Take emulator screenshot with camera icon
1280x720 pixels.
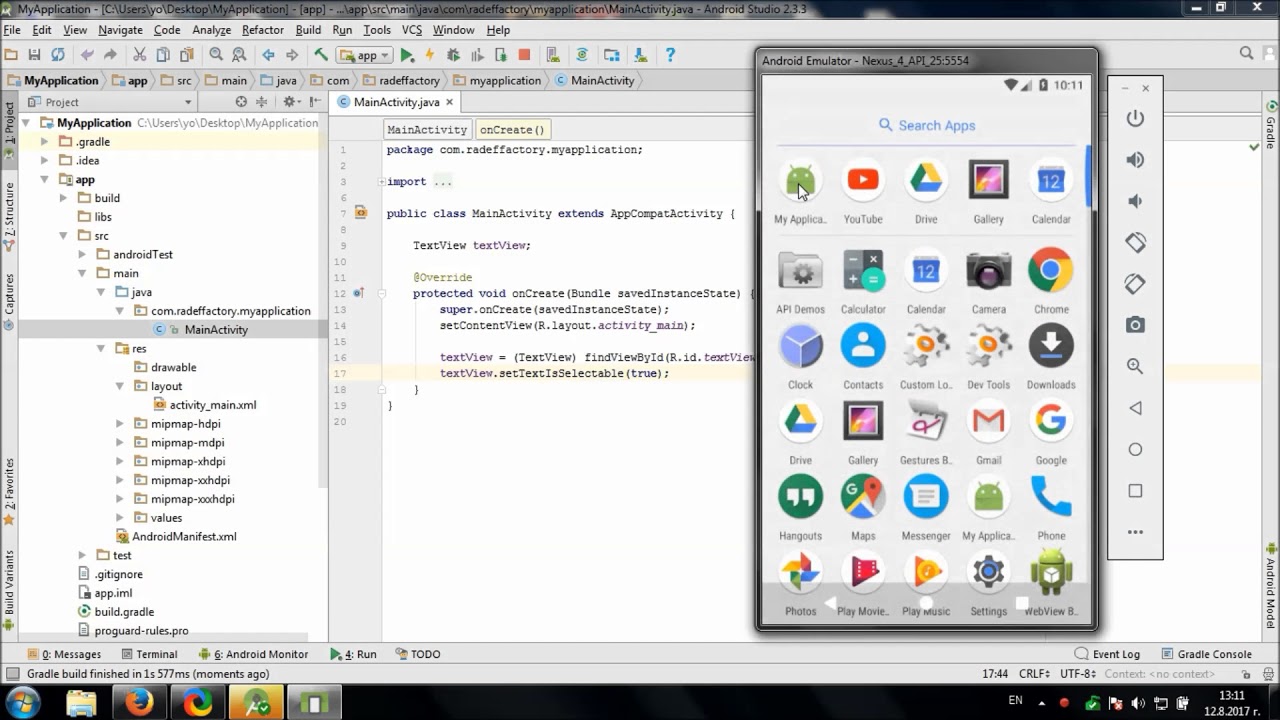pyautogui.click(x=1135, y=325)
